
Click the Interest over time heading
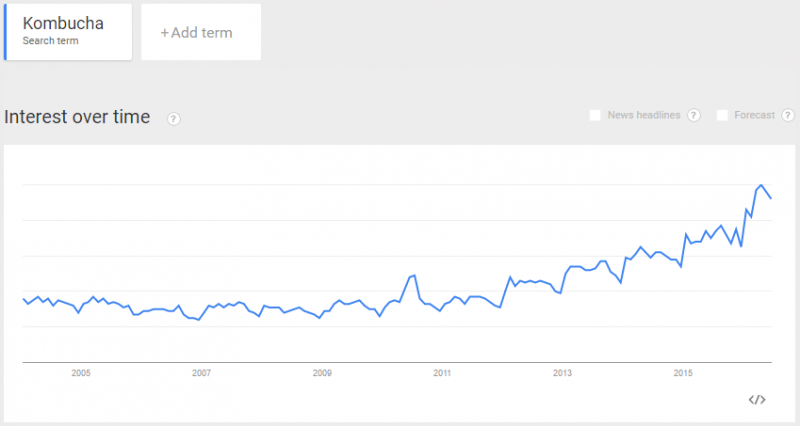pos(77,118)
